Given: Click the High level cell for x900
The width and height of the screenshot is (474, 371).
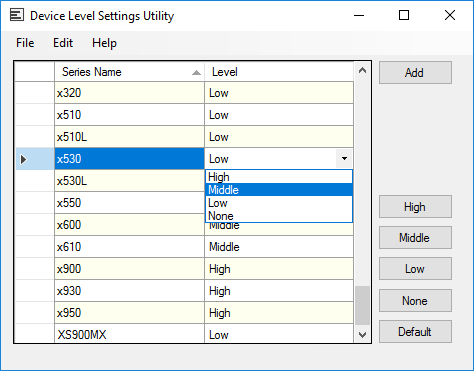Looking at the screenshot, I should 279,269.
